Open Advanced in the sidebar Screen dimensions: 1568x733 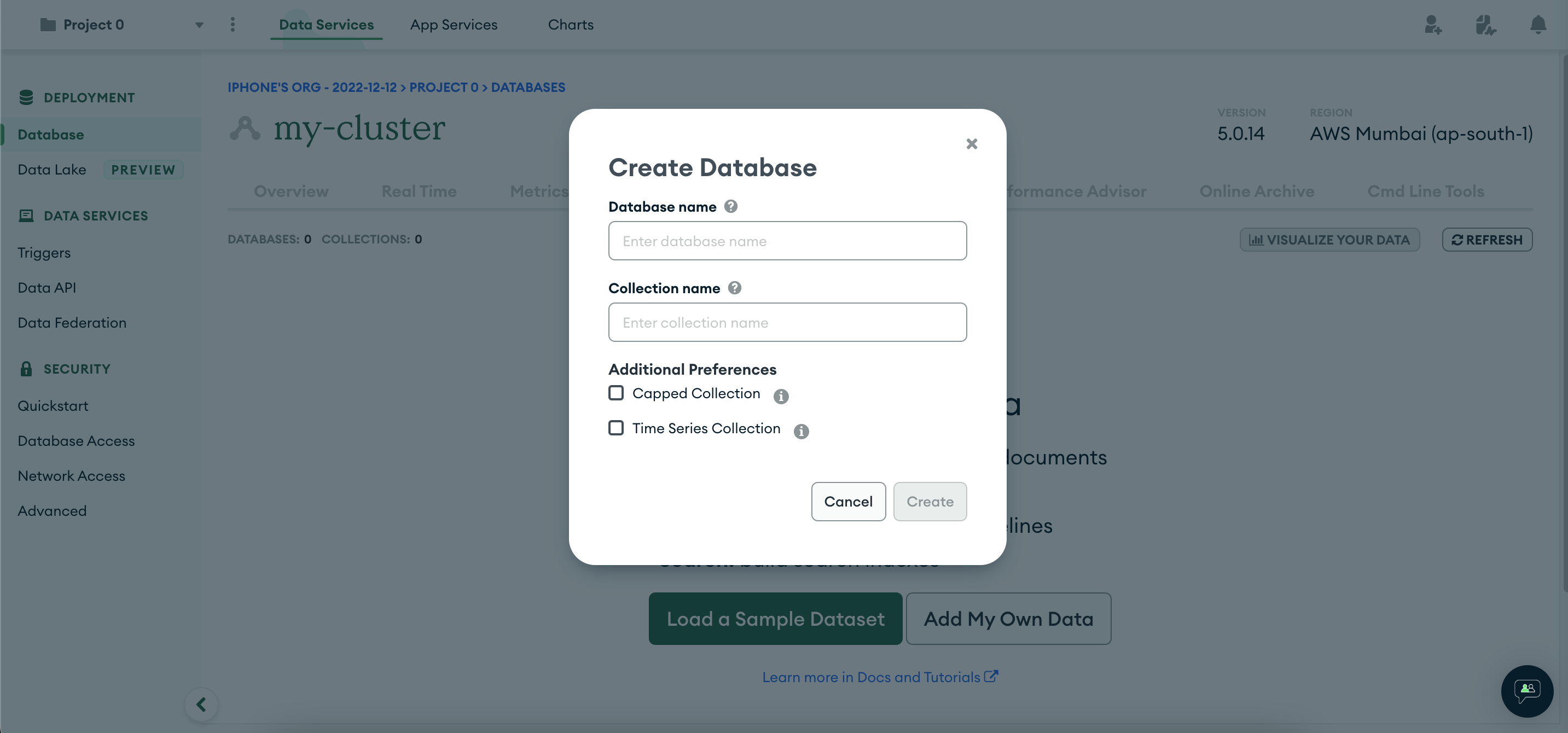[x=52, y=511]
